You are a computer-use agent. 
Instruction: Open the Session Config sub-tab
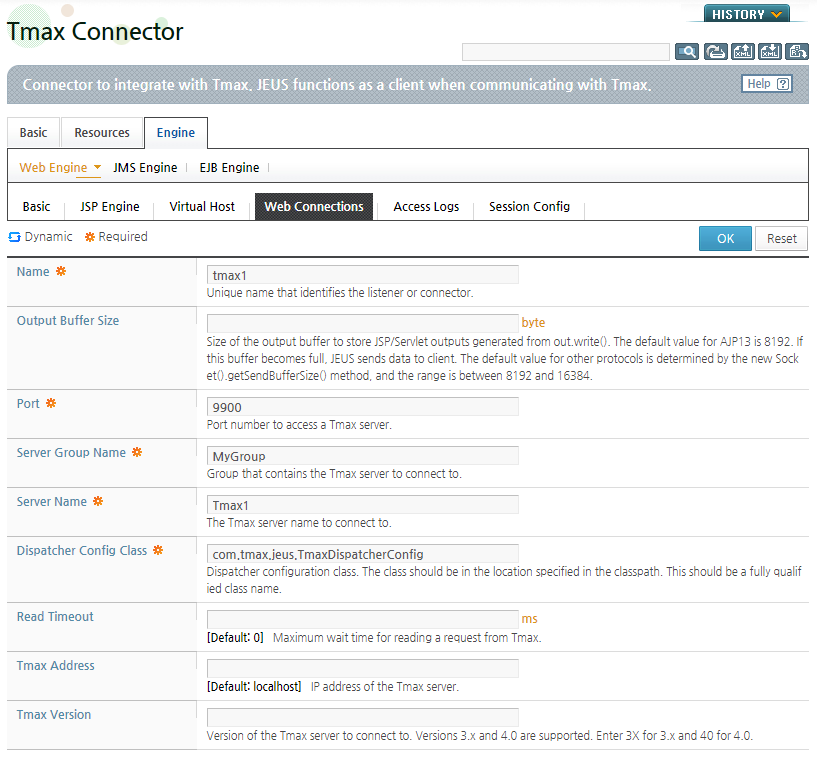point(529,207)
